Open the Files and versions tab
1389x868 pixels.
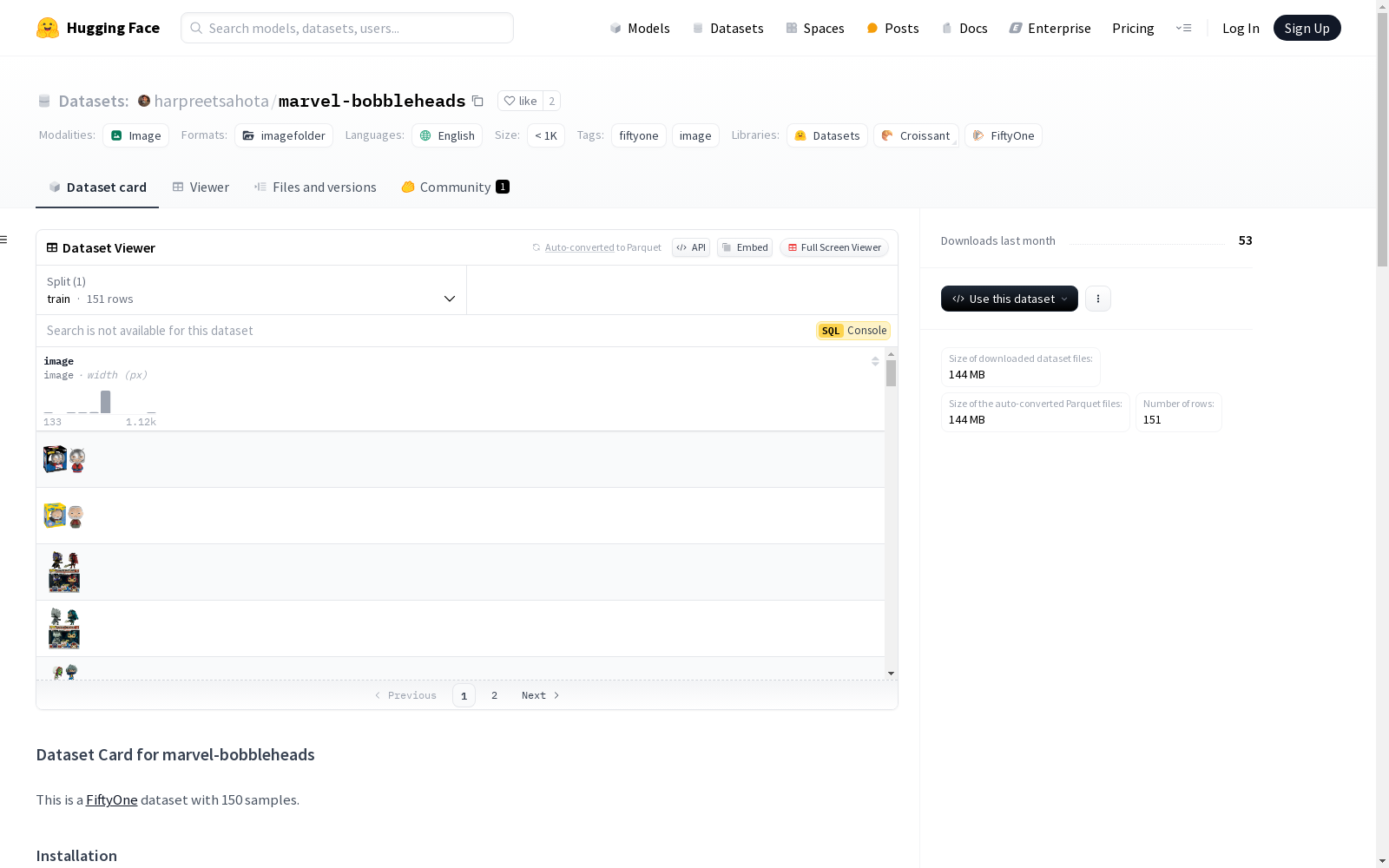coord(315,187)
